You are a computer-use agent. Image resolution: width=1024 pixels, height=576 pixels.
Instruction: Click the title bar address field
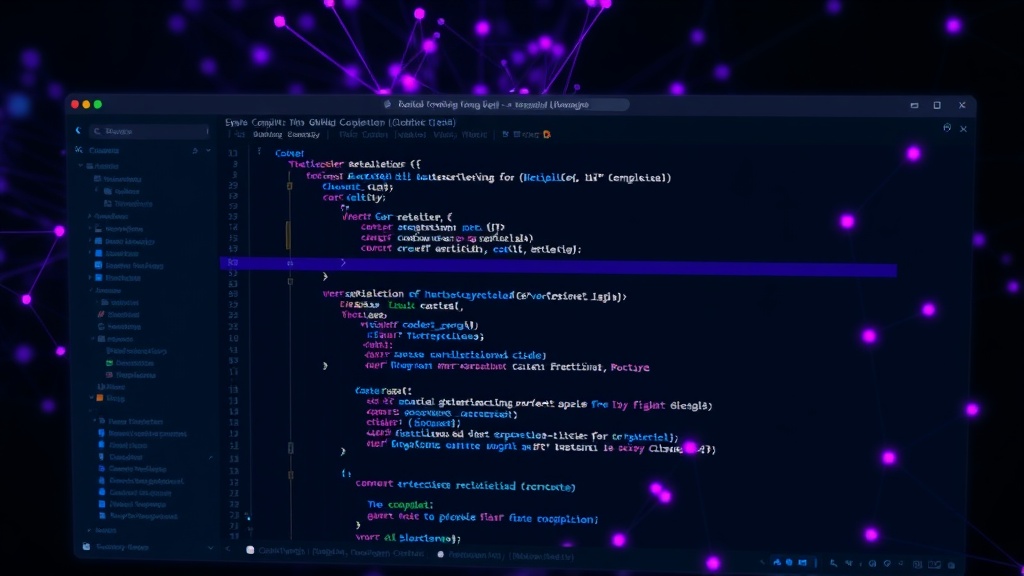pyautogui.click(x=504, y=104)
